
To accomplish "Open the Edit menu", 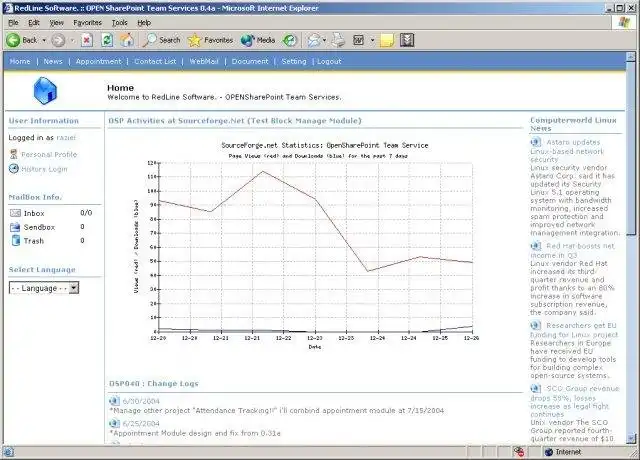I will pyautogui.click(x=34, y=23).
